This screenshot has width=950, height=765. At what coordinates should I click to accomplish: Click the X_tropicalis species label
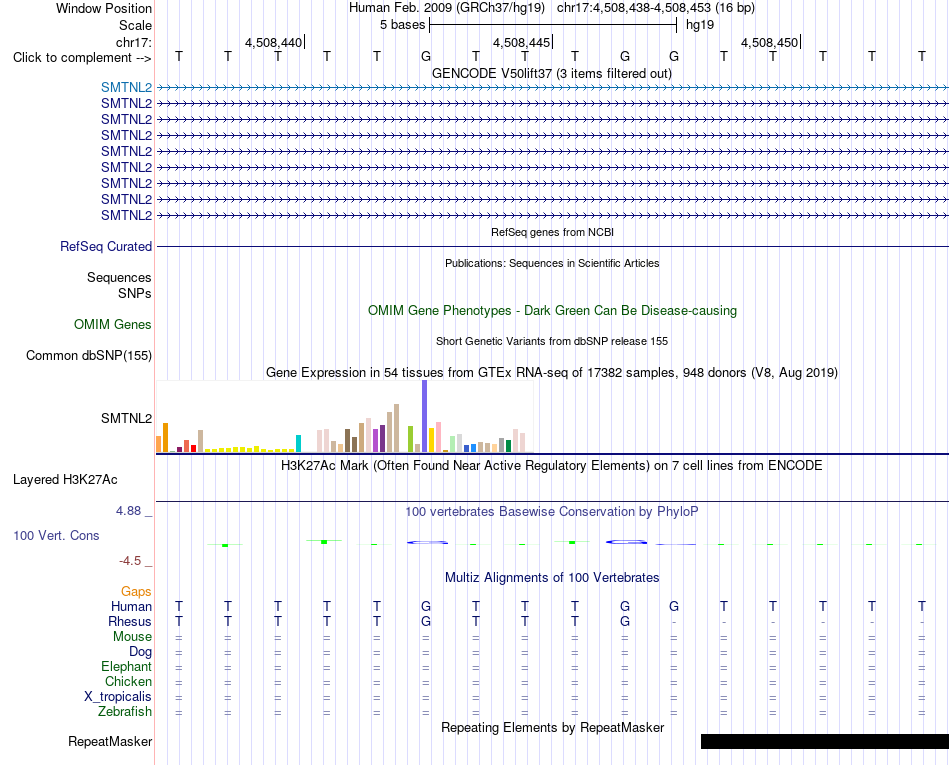pos(118,697)
